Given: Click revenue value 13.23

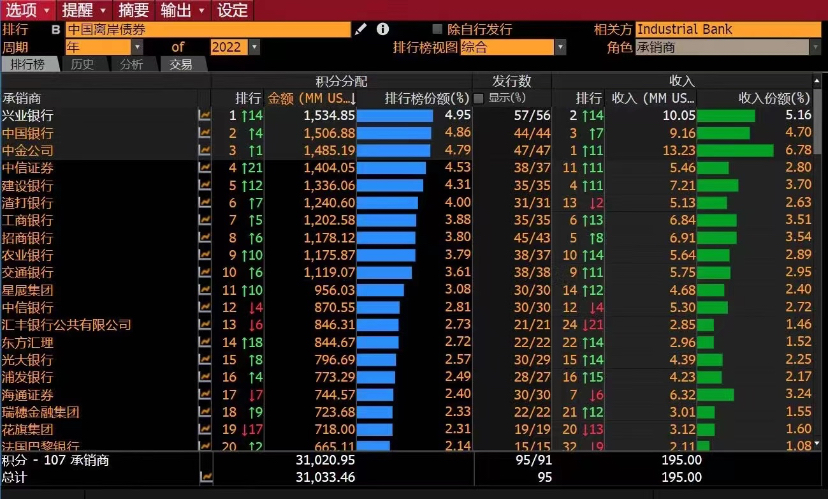Looking at the screenshot, I should click(x=679, y=150).
